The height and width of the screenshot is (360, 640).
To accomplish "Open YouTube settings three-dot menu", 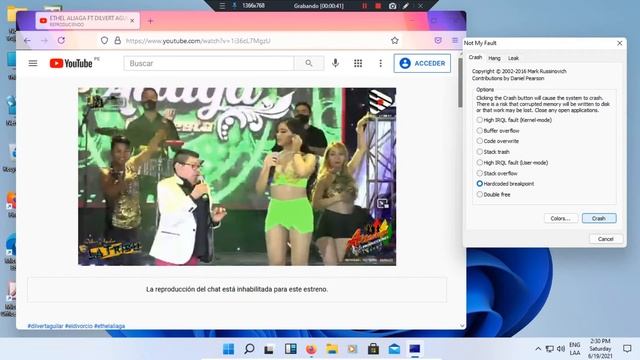I will pos(380,63).
